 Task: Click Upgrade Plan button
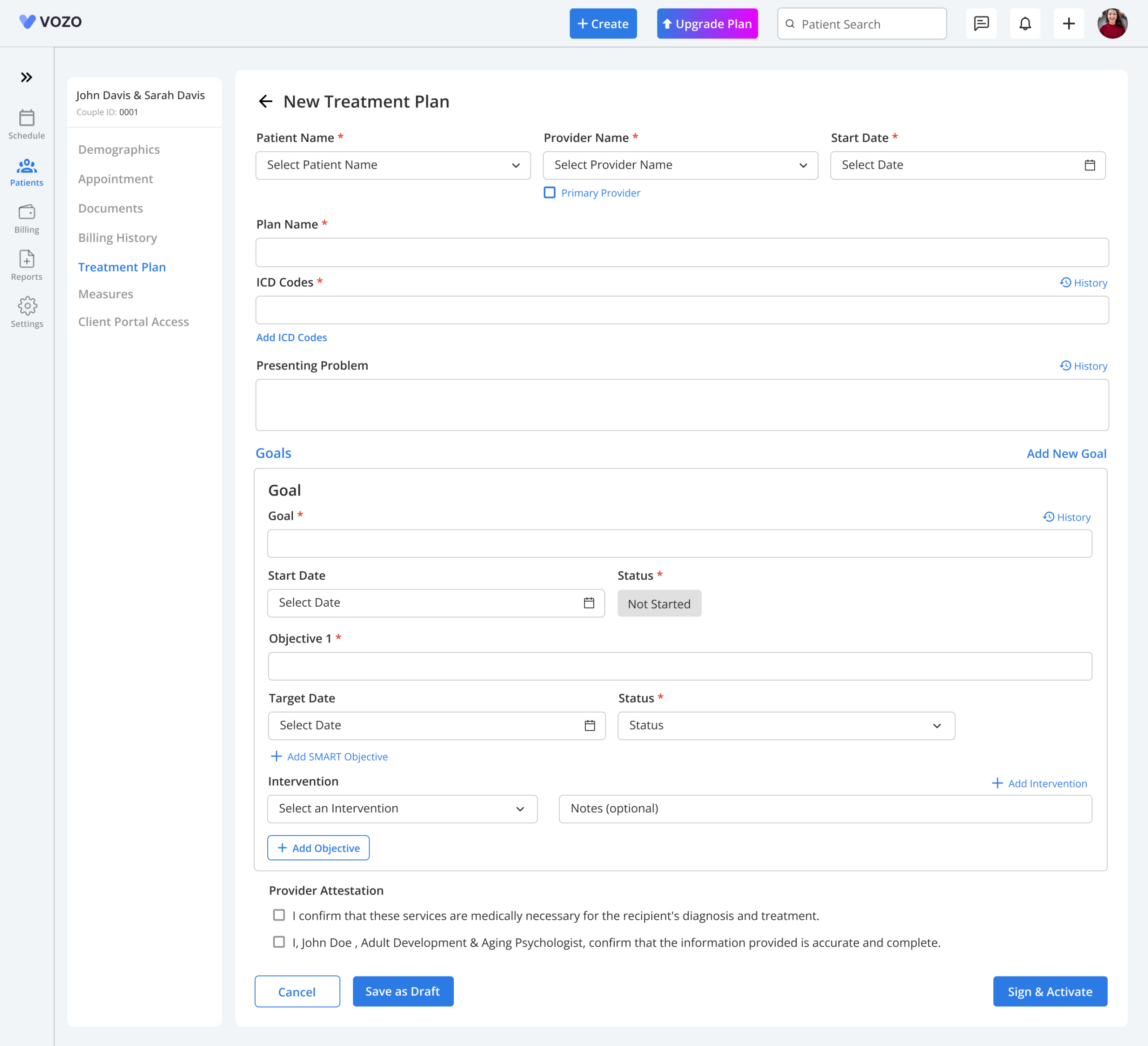[707, 24]
